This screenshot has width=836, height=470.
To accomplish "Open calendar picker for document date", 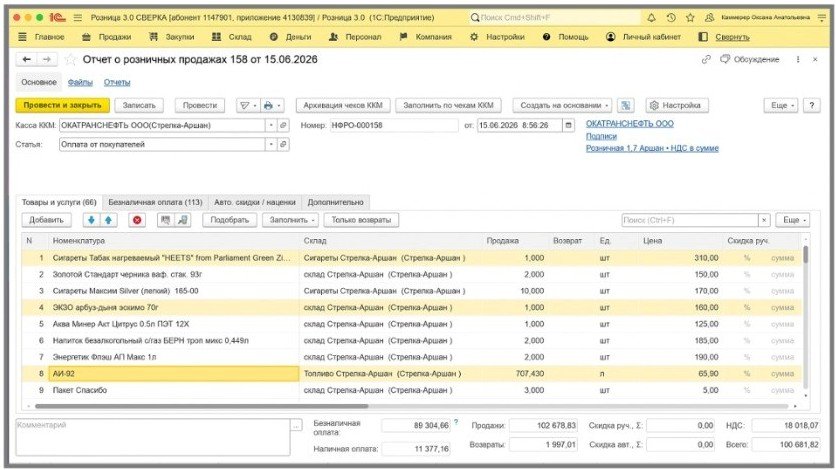I will (x=568, y=125).
